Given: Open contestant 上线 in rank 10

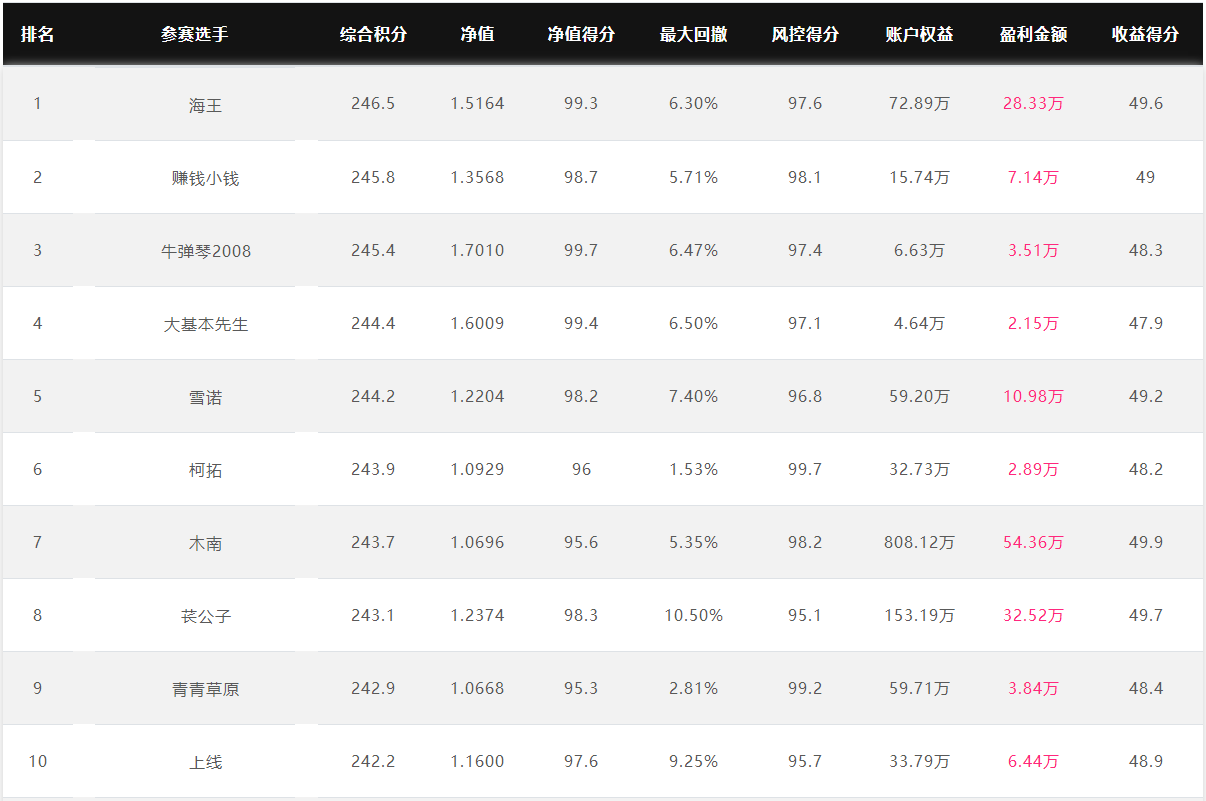Looking at the screenshot, I should pos(205,762).
